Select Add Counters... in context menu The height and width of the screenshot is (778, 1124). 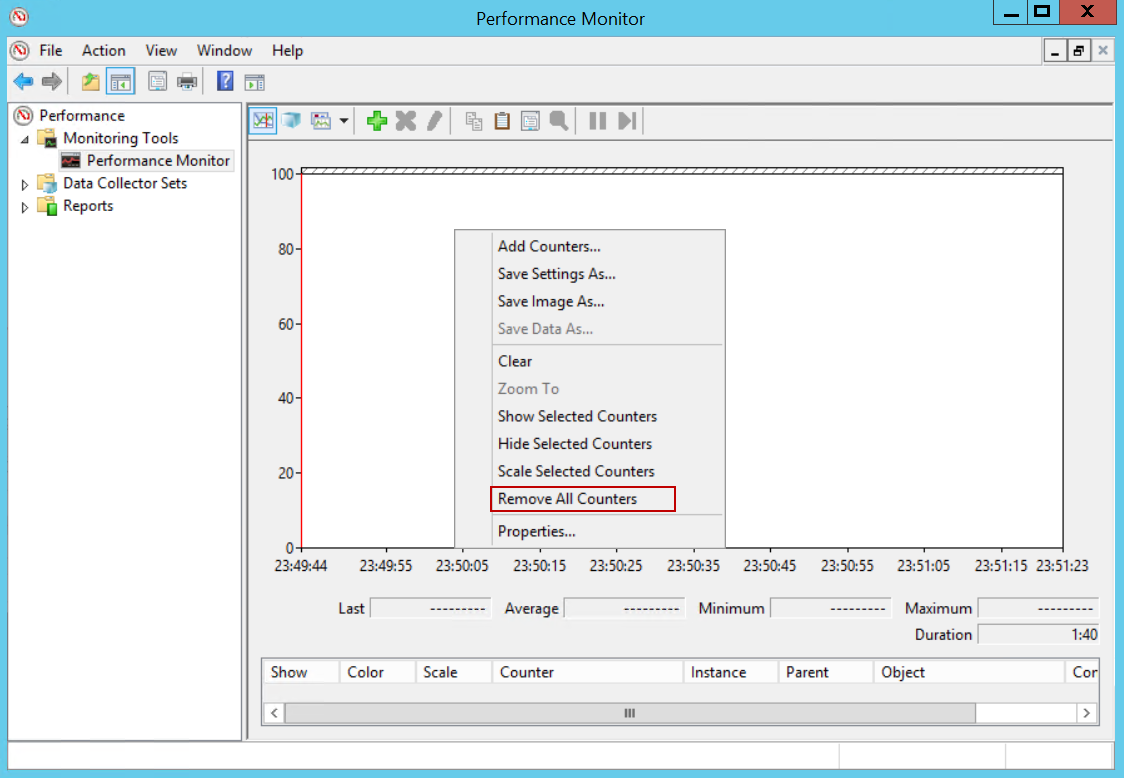549,247
